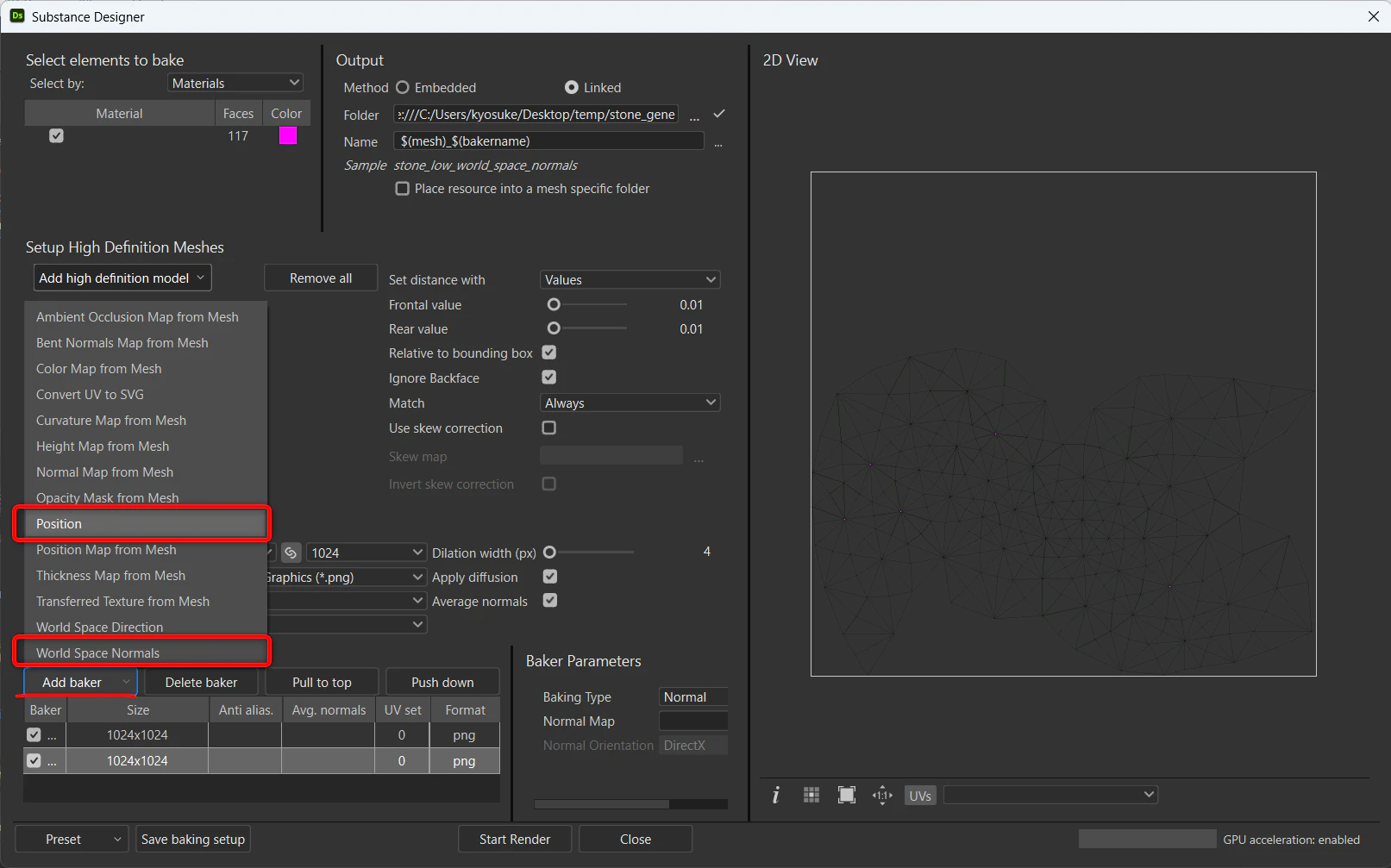Open the Add baker dropdown

tap(80, 683)
